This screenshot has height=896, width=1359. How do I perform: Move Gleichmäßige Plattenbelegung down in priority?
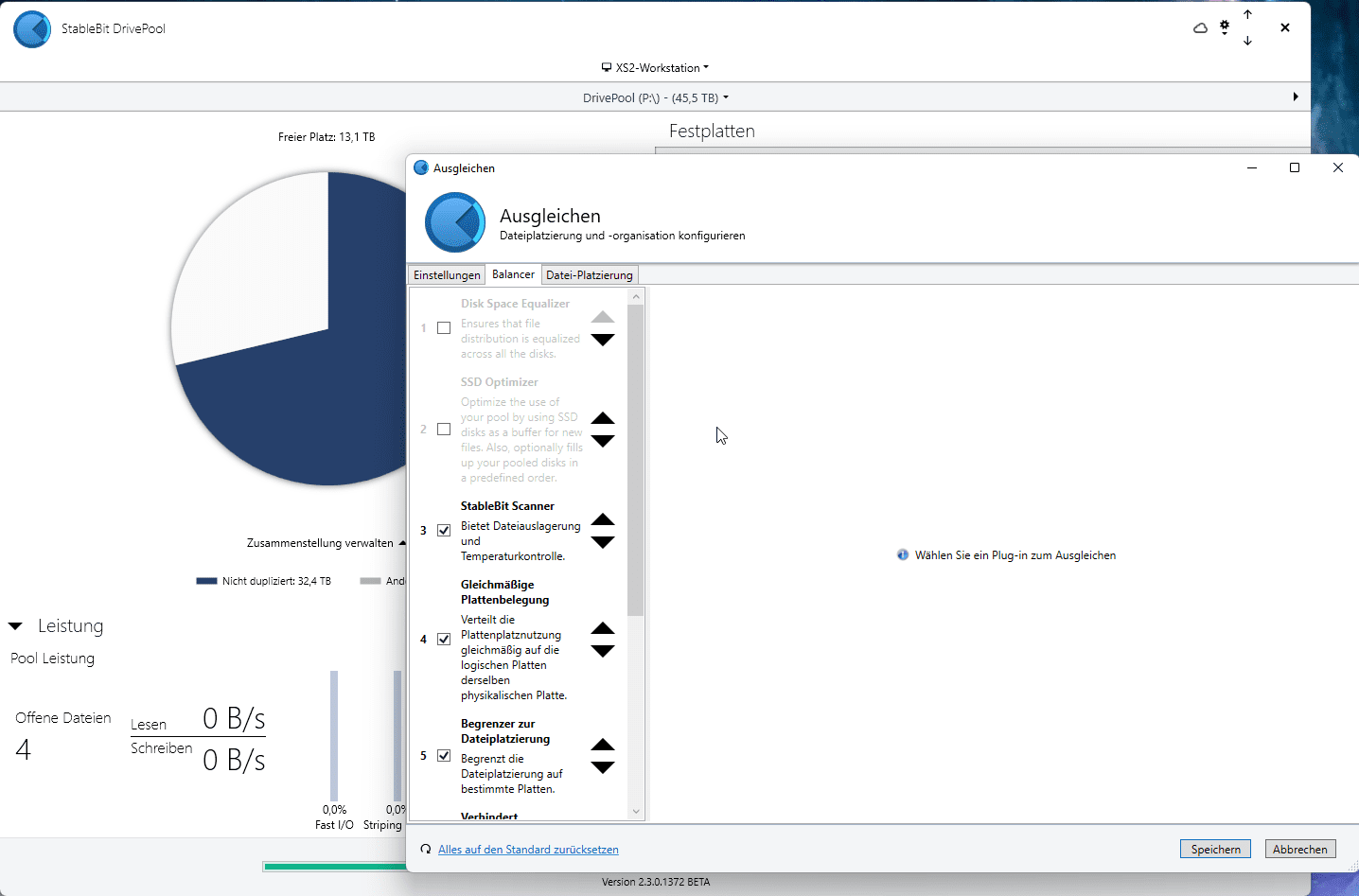tap(603, 651)
